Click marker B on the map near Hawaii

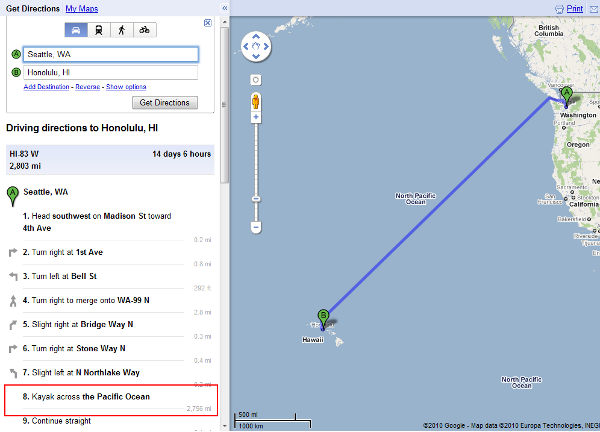pos(323,319)
